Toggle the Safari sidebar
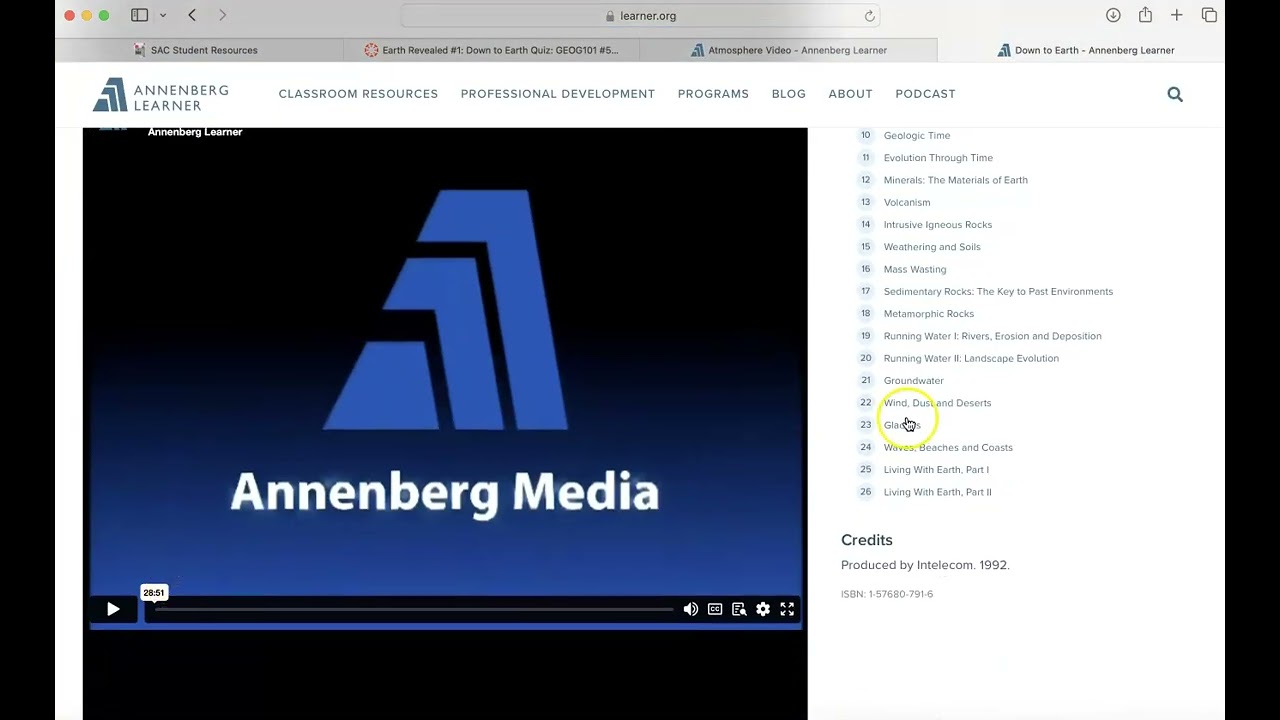Image resolution: width=1280 pixels, height=720 pixels. pyautogui.click(x=140, y=15)
